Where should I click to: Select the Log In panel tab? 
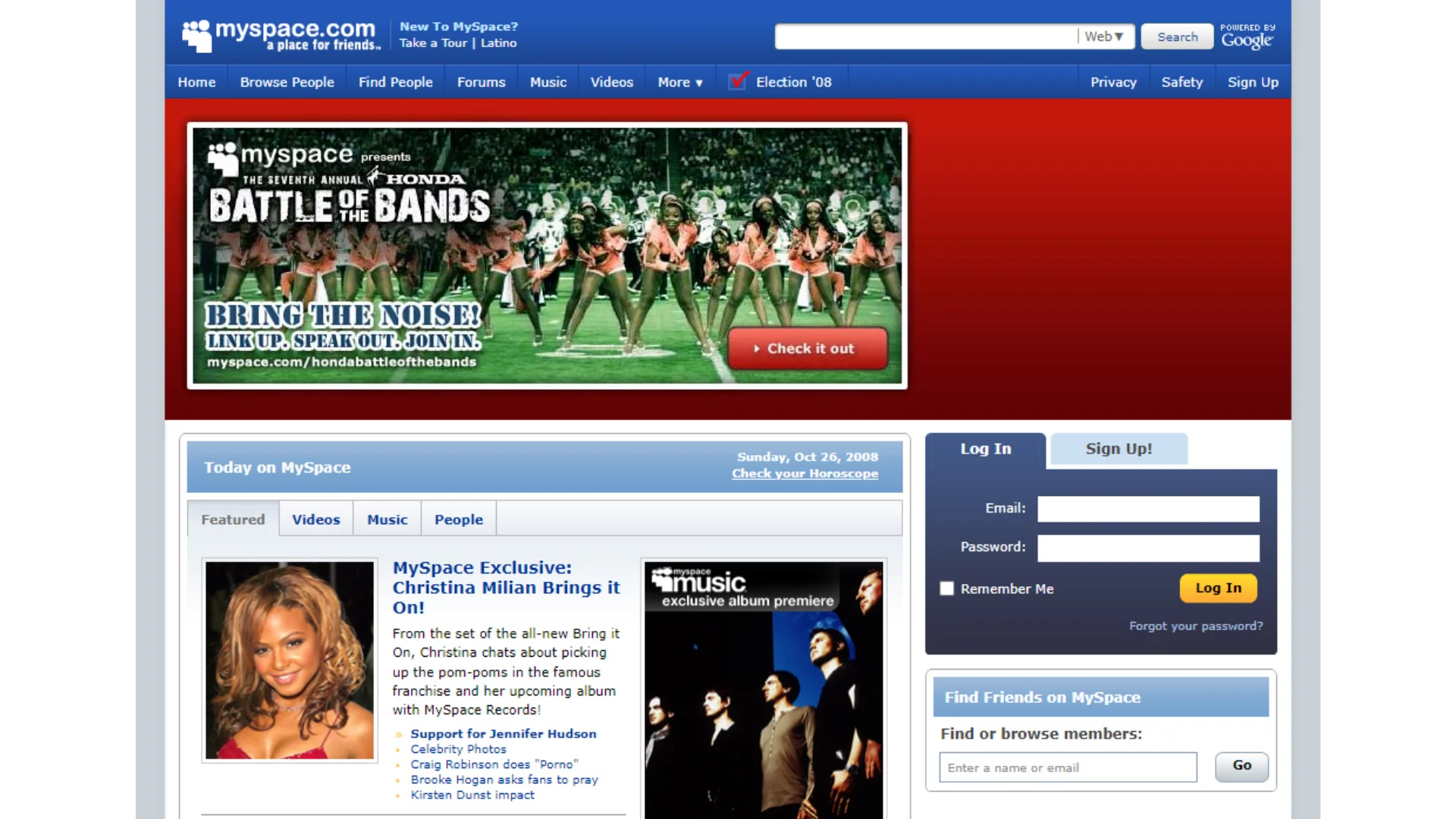(985, 450)
